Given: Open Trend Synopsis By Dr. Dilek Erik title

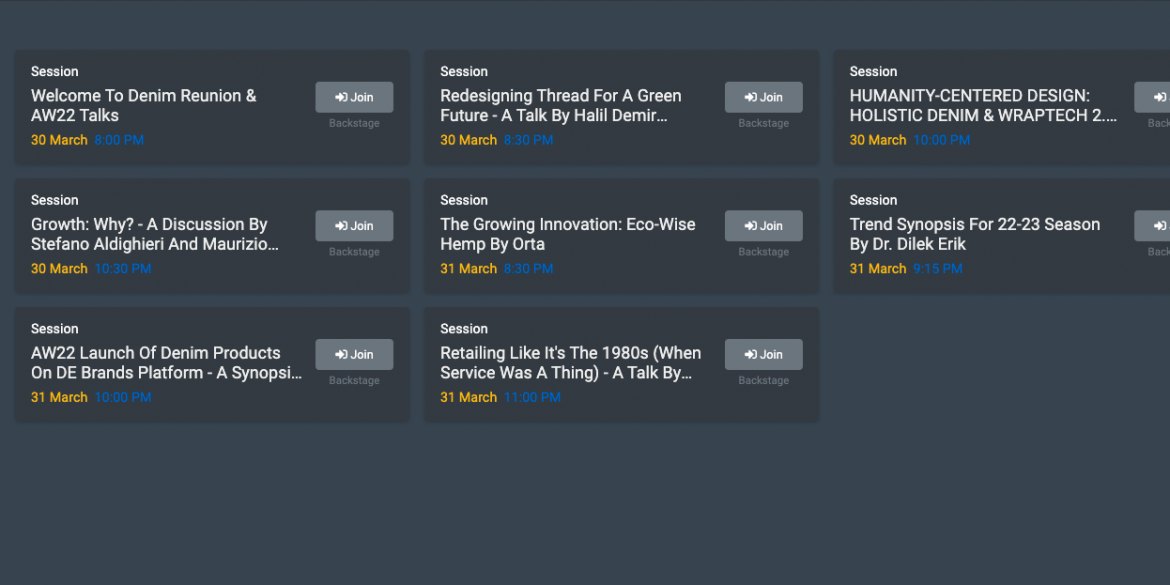Looking at the screenshot, I should pyautogui.click(x=975, y=234).
